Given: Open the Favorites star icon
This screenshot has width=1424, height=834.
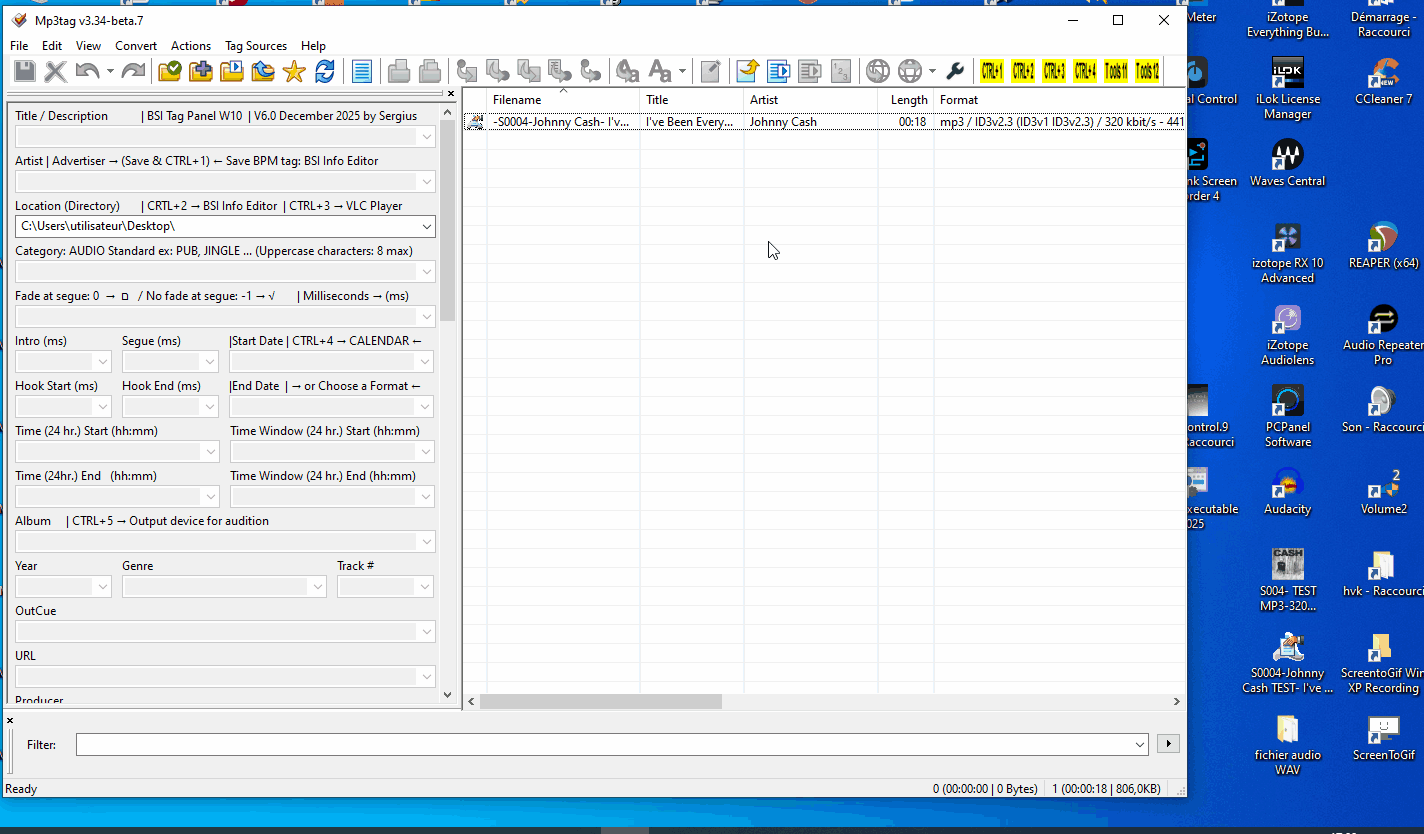Looking at the screenshot, I should point(294,71).
